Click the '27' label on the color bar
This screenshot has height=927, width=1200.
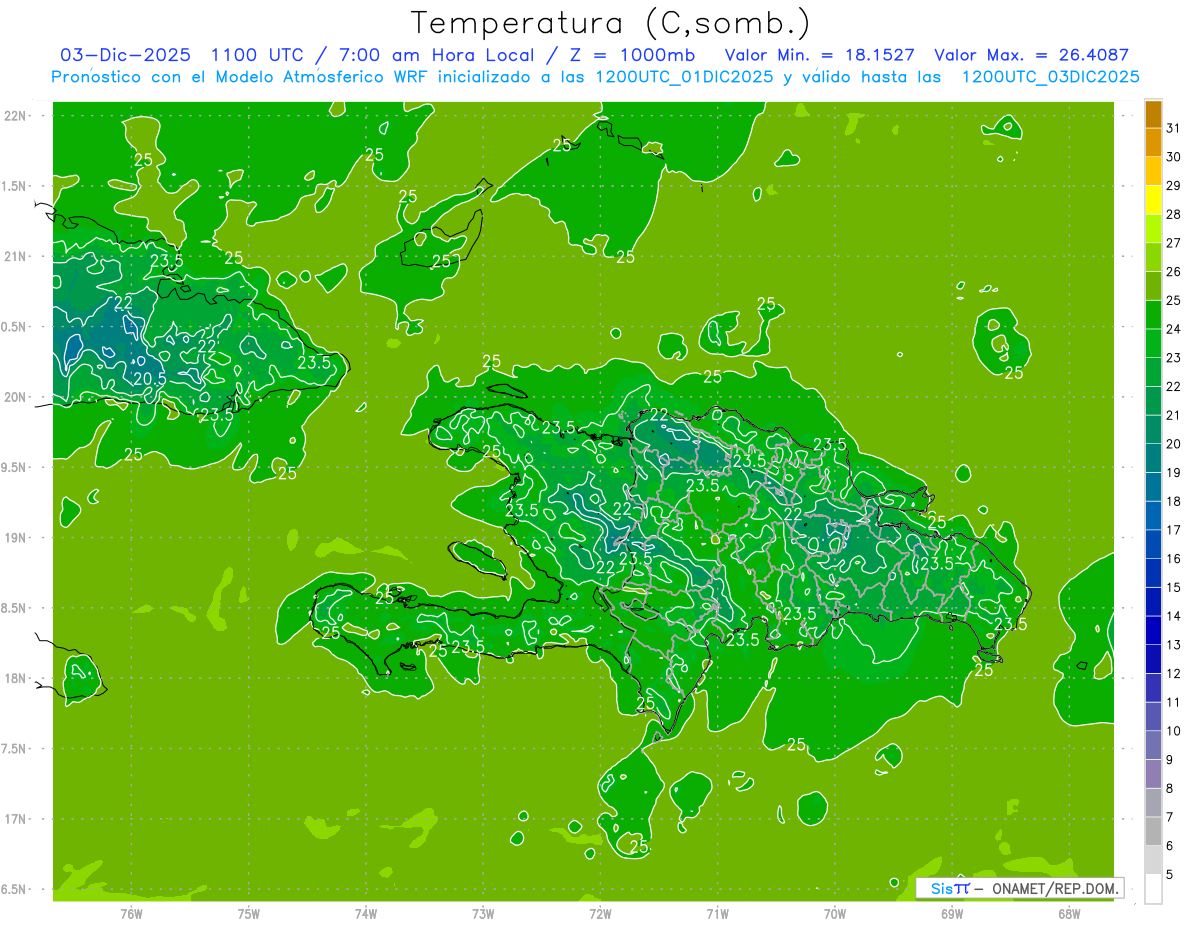pyautogui.click(x=1174, y=243)
